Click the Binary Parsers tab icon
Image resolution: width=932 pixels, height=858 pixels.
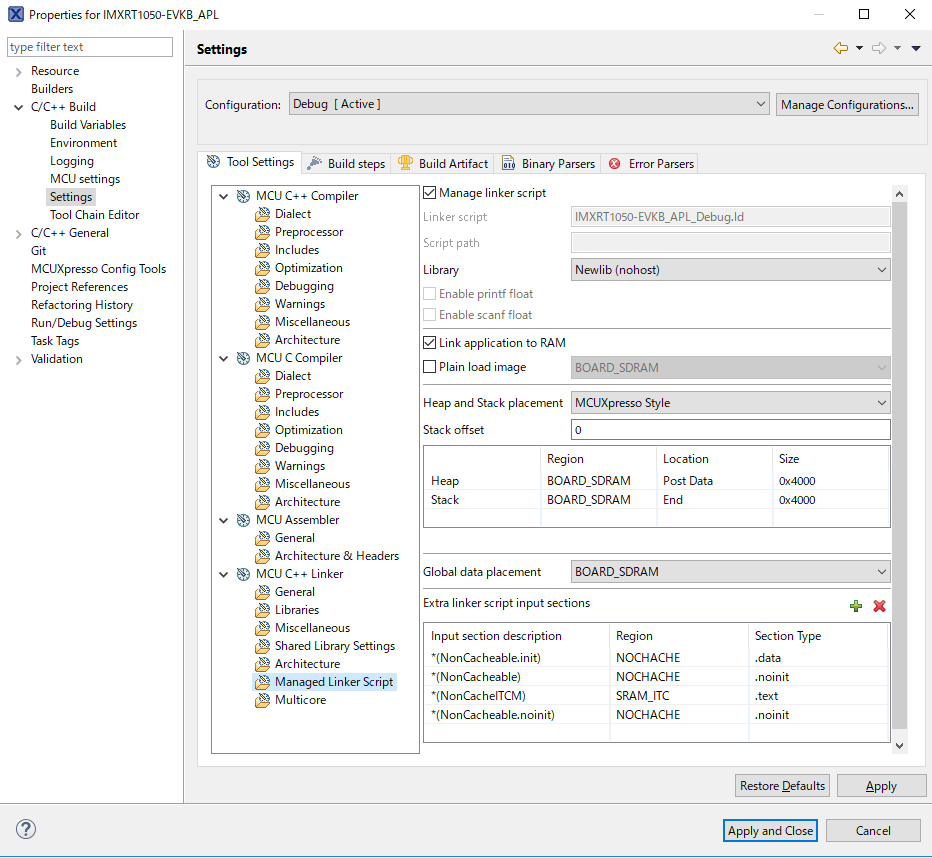[x=509, y=163]
